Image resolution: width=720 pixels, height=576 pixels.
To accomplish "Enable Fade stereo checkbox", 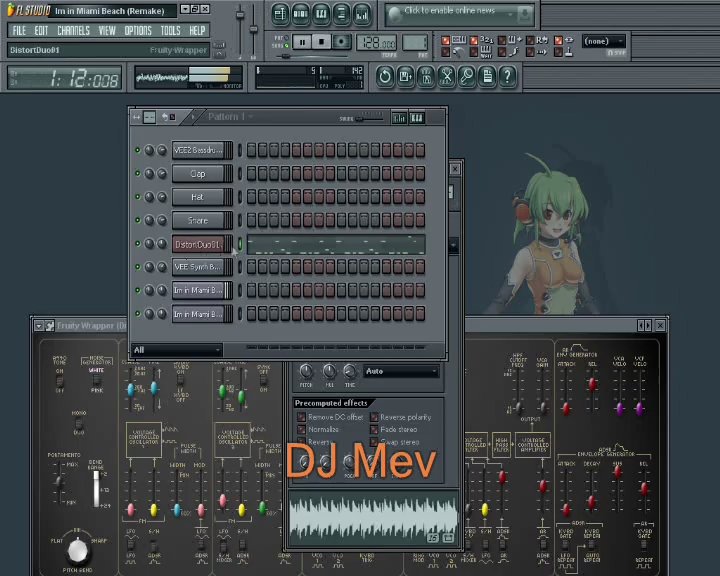I will coord(374,429).
